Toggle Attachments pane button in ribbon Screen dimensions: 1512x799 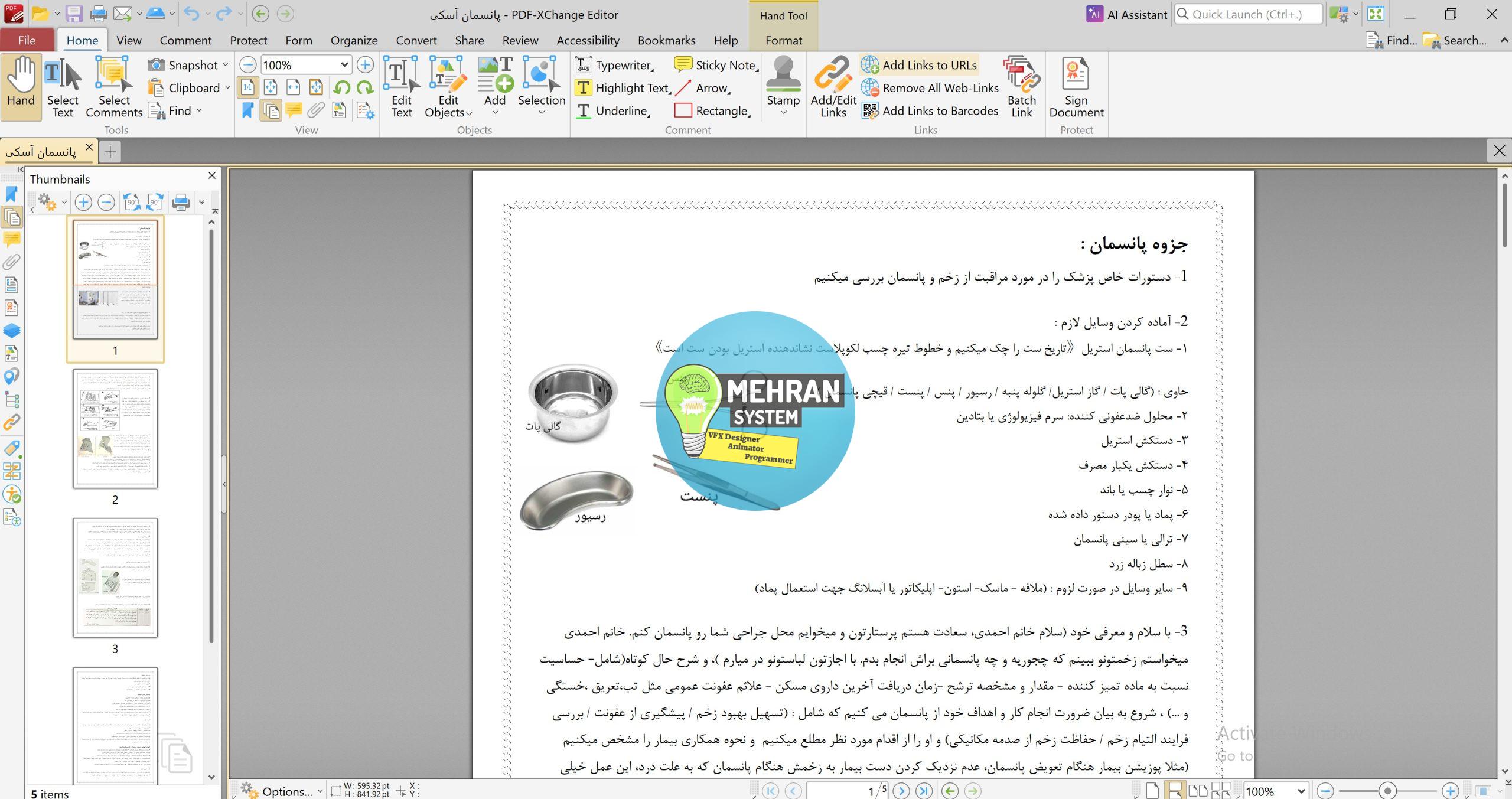(316, 110)
